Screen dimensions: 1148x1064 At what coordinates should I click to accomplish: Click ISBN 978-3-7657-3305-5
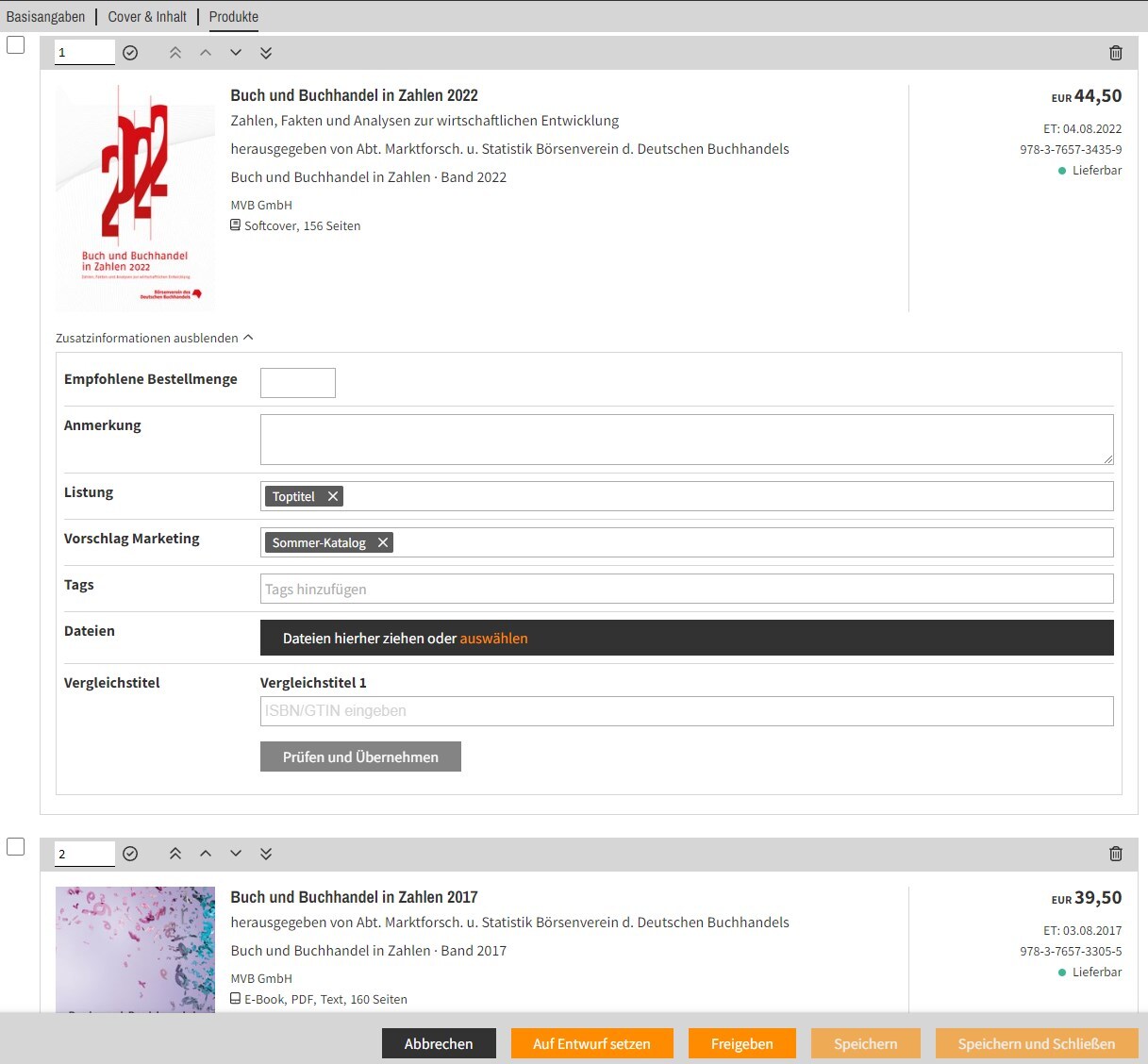(x=1071, y=951)
